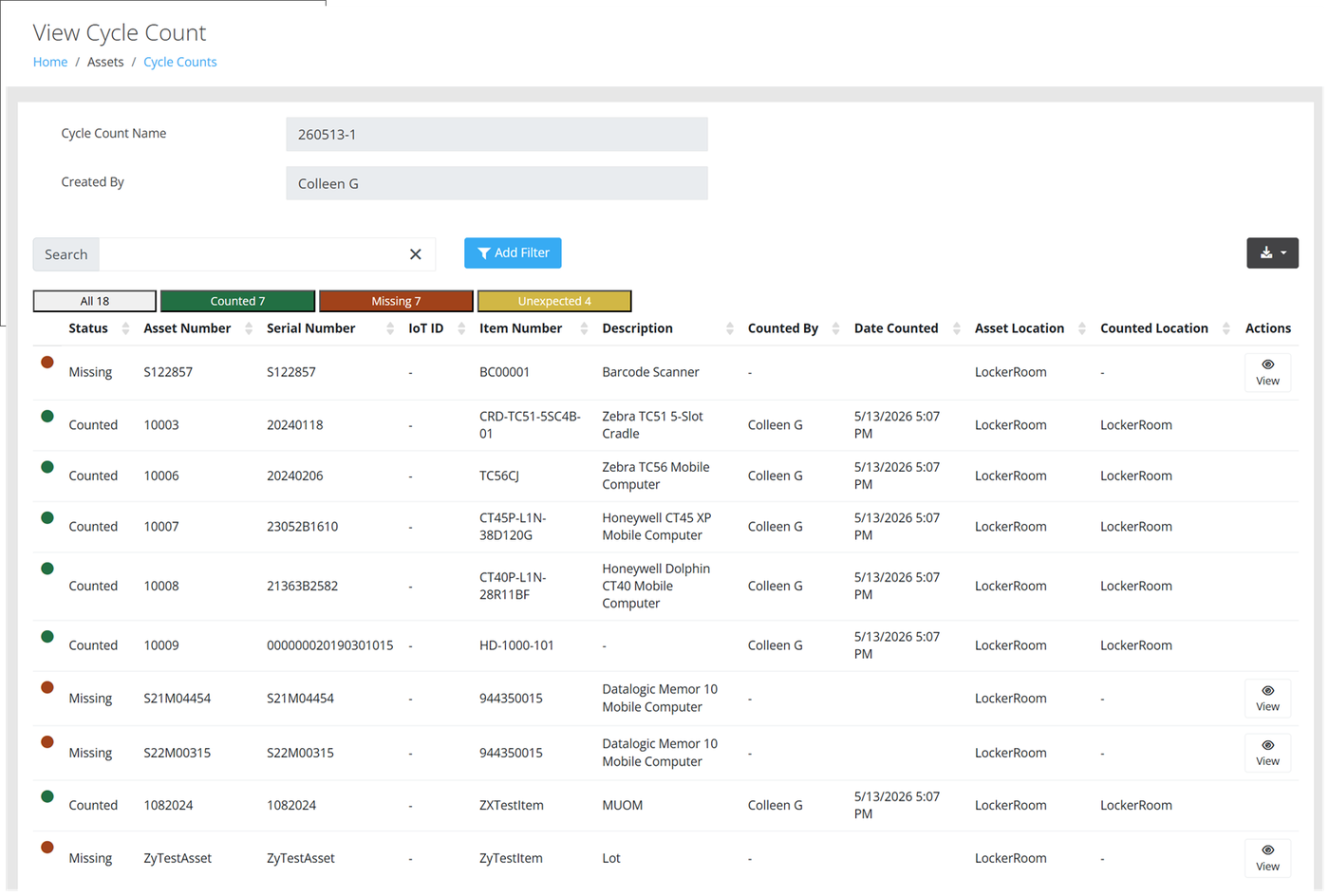Click the Actions column header

tap(1267, 328)
